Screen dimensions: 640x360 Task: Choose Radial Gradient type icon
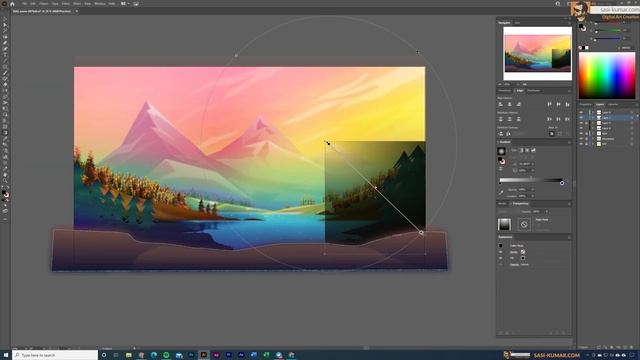click(527, 150)
